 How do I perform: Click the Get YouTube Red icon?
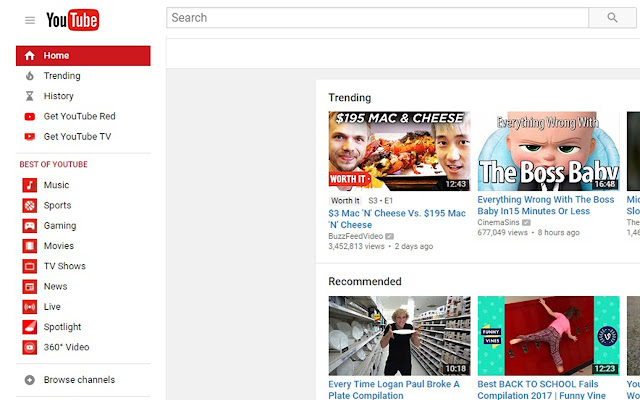pyautogui.click(x=29, y=116)
